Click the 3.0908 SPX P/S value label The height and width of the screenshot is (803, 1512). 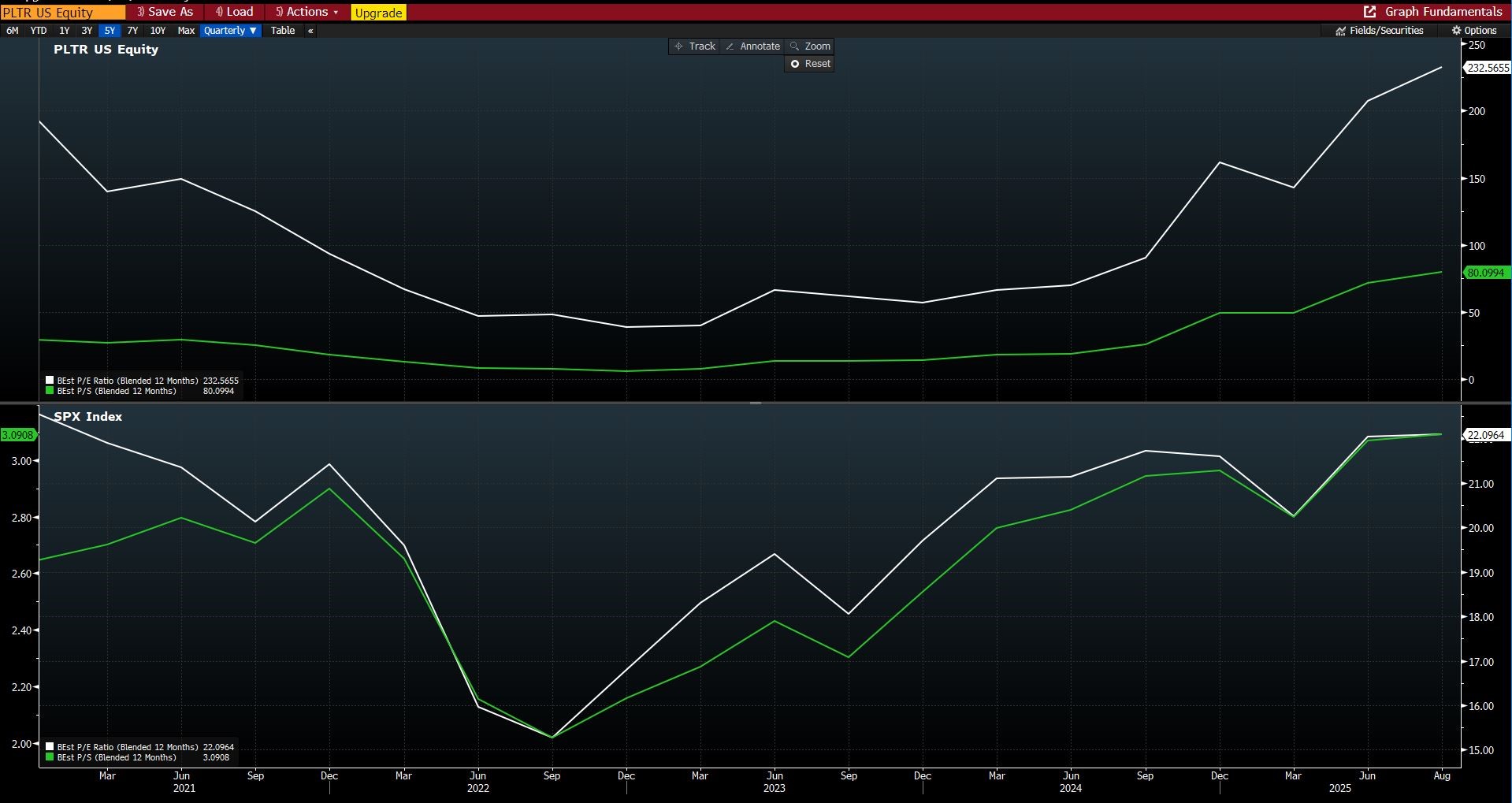point(18,435)
